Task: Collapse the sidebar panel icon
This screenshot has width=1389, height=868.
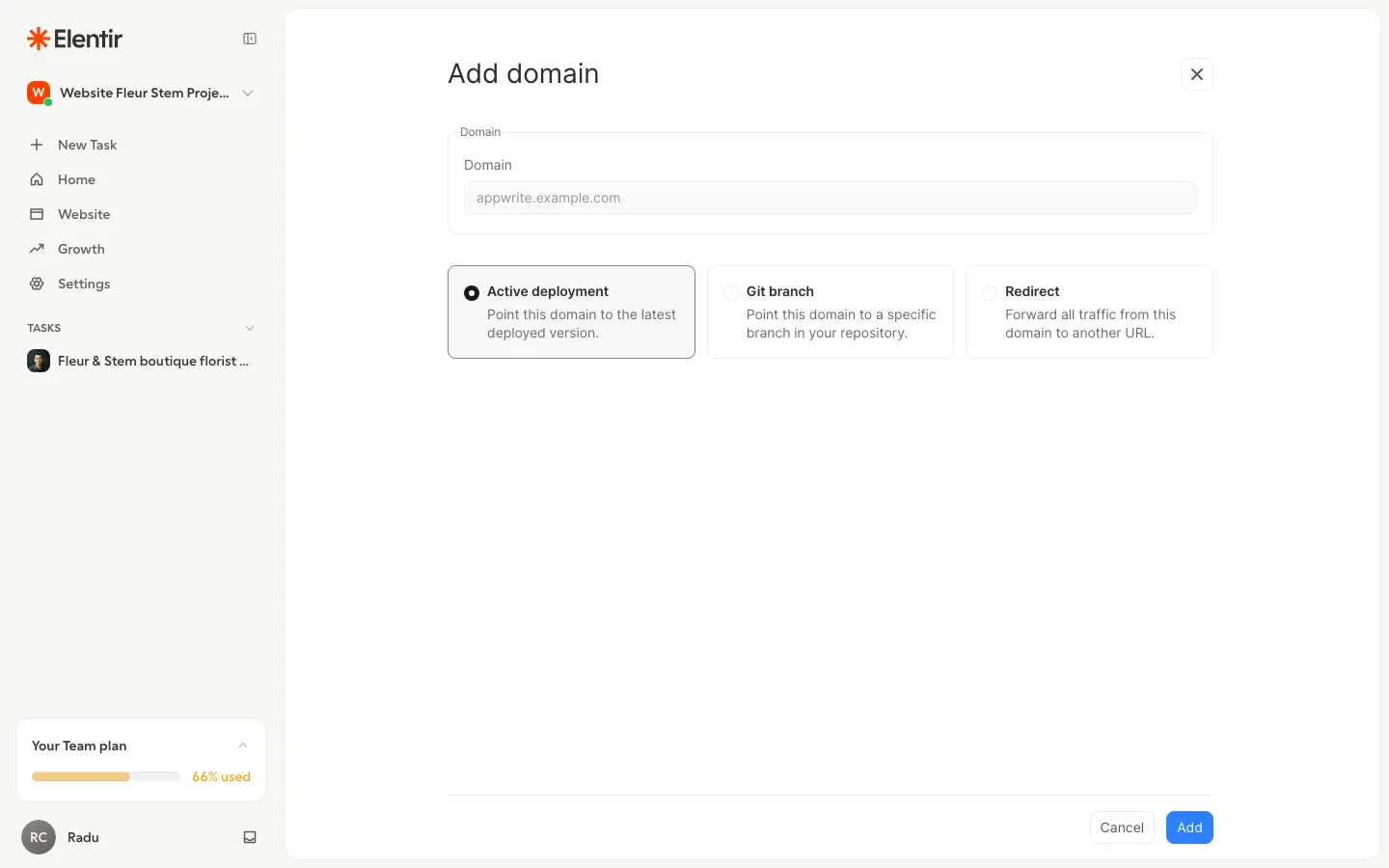Action: click(250, 39)
